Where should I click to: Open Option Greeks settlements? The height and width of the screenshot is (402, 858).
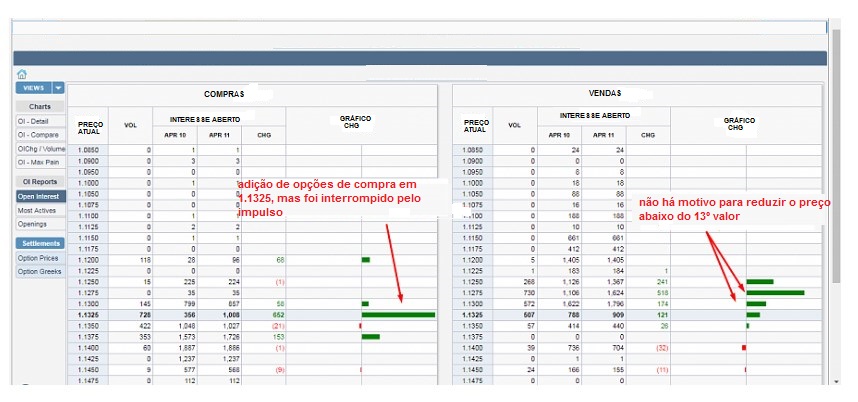coord(39,271)
